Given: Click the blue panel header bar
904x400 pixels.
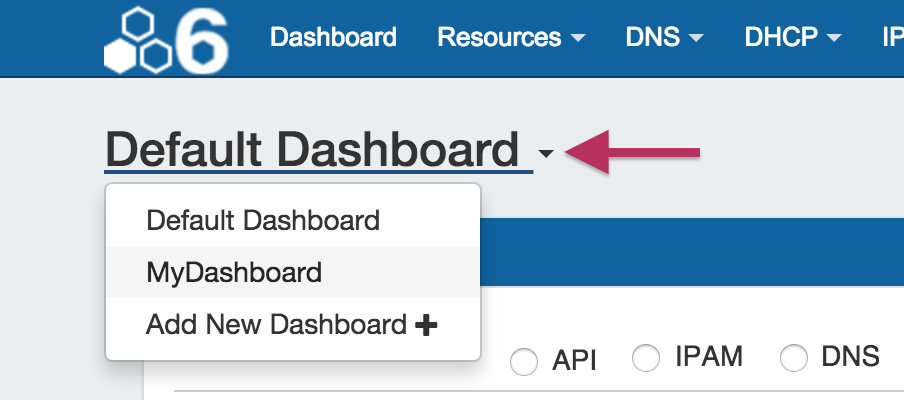Looking at the screenshot, I should point(690,251).
